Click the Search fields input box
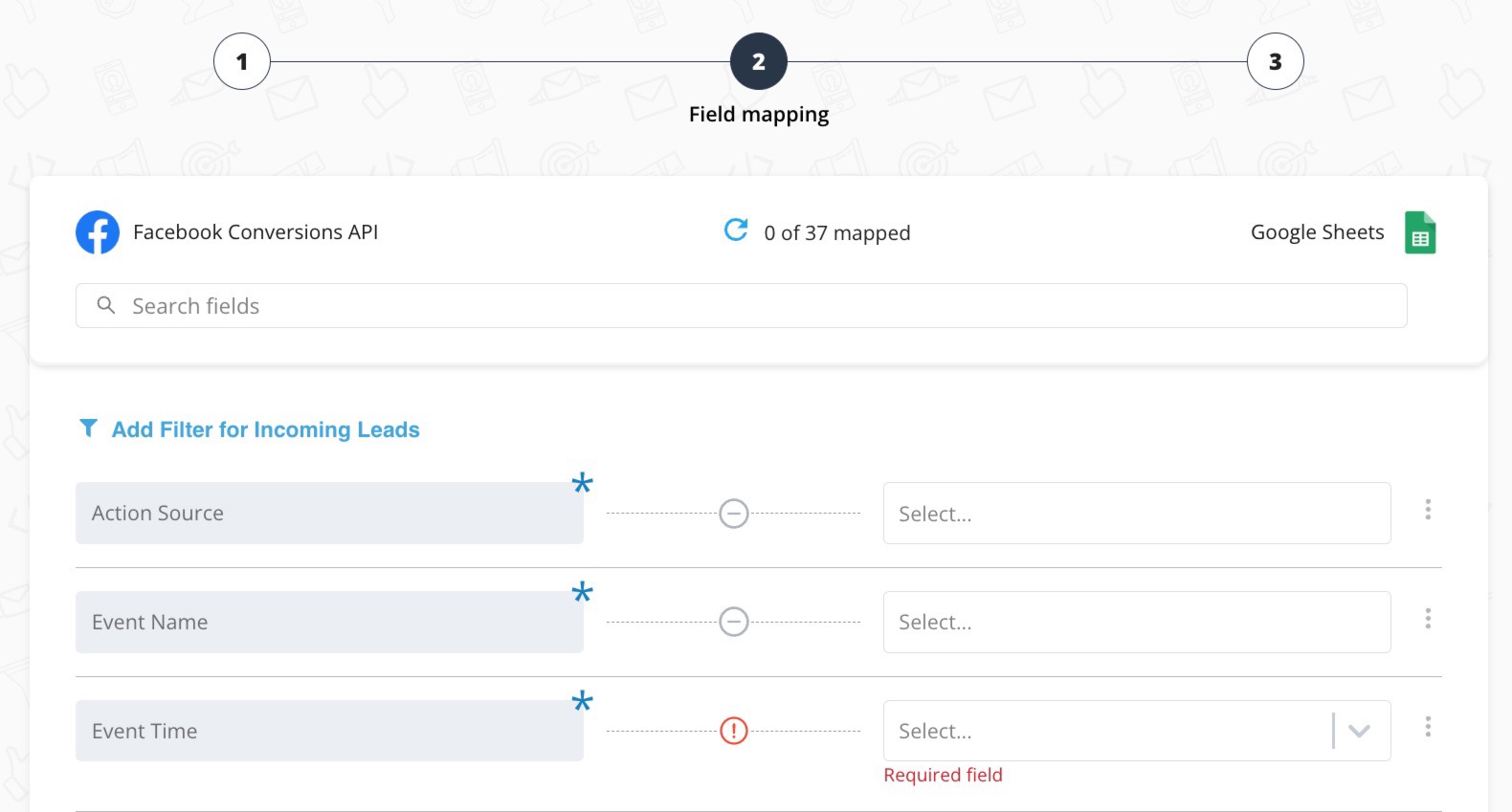 coord(742,305)
